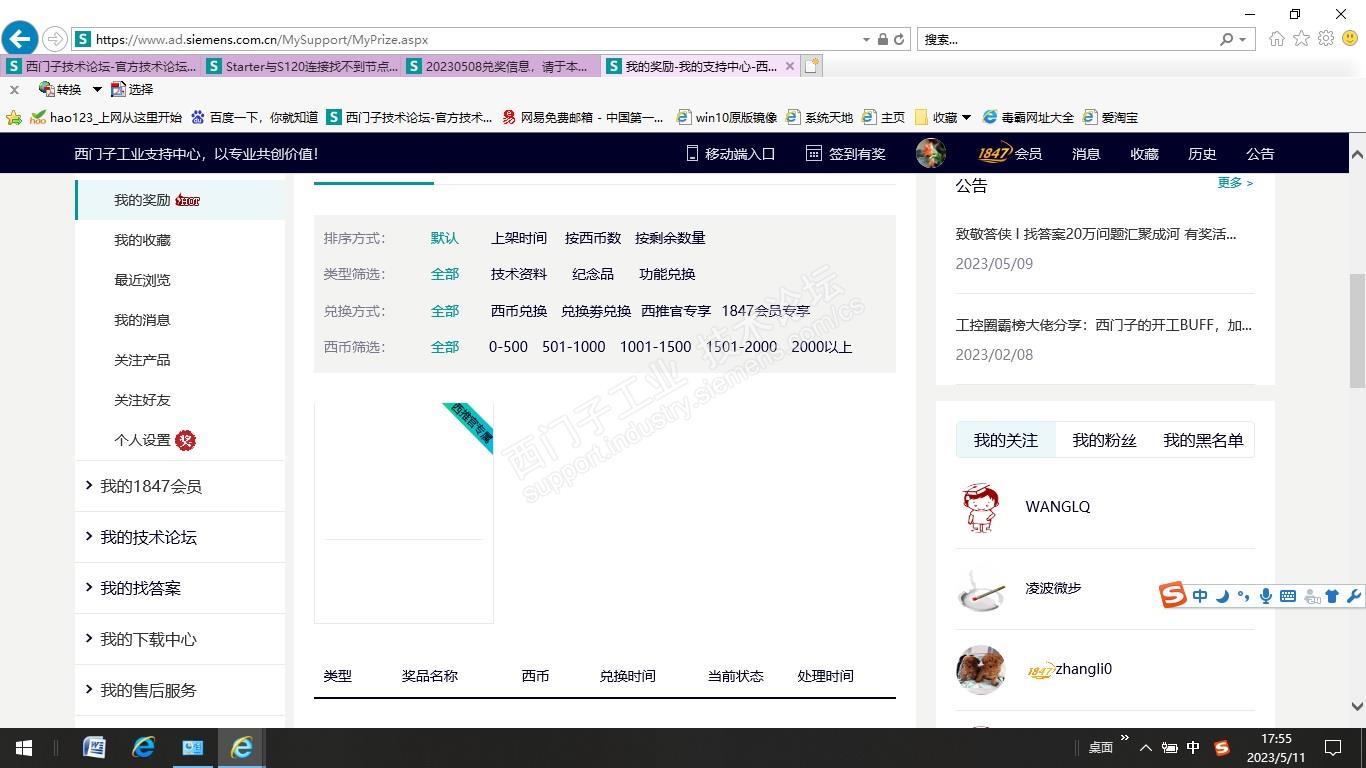The width and height of the screenshot is (1366, 768).
Task: Open the IME soft keyboard icon
Action: 1288,596
